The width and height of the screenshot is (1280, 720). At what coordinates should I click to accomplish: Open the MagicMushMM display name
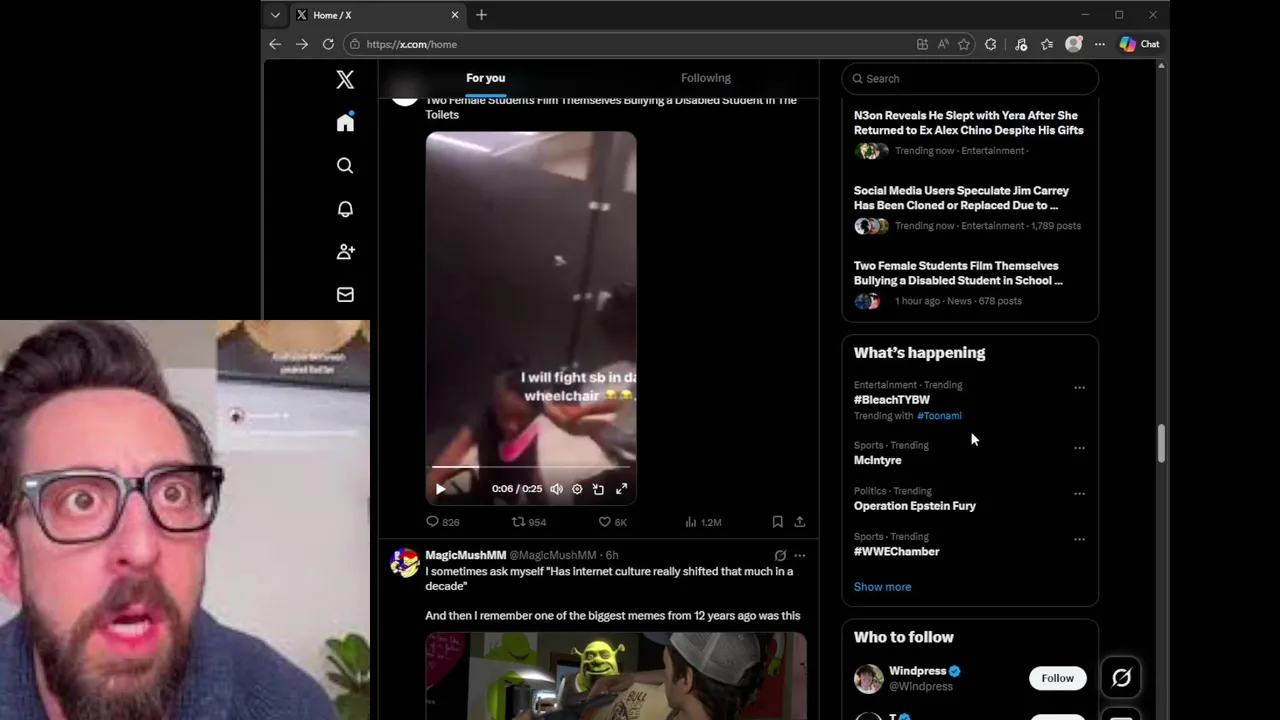click(465, 555)
